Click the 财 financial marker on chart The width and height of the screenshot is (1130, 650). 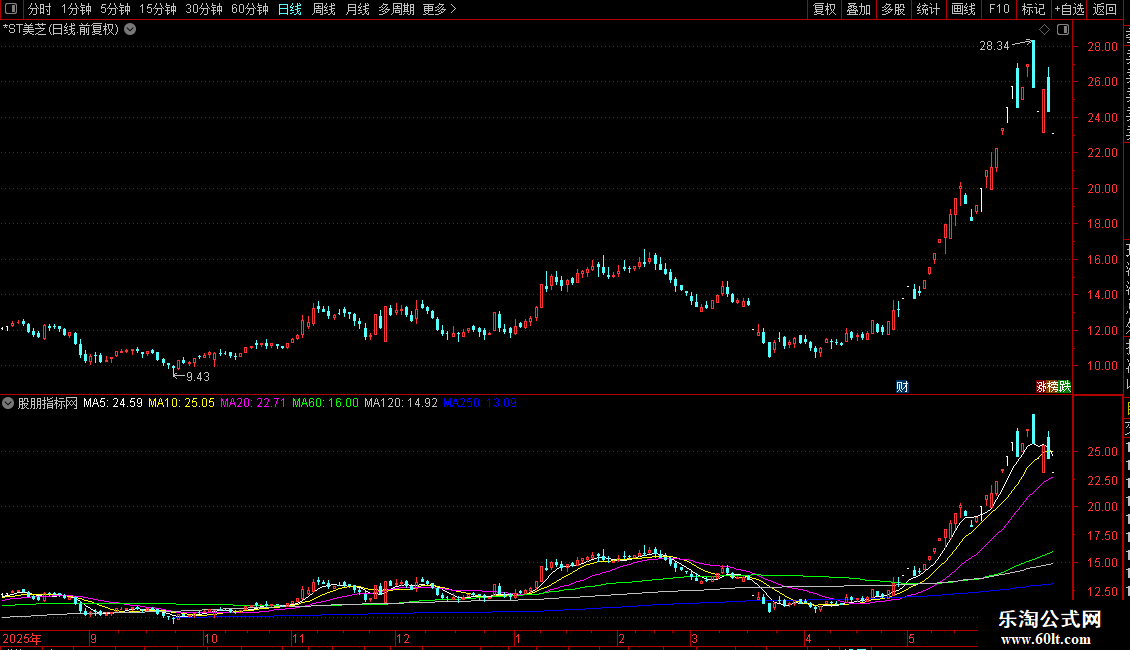click(x=902, y=387)
